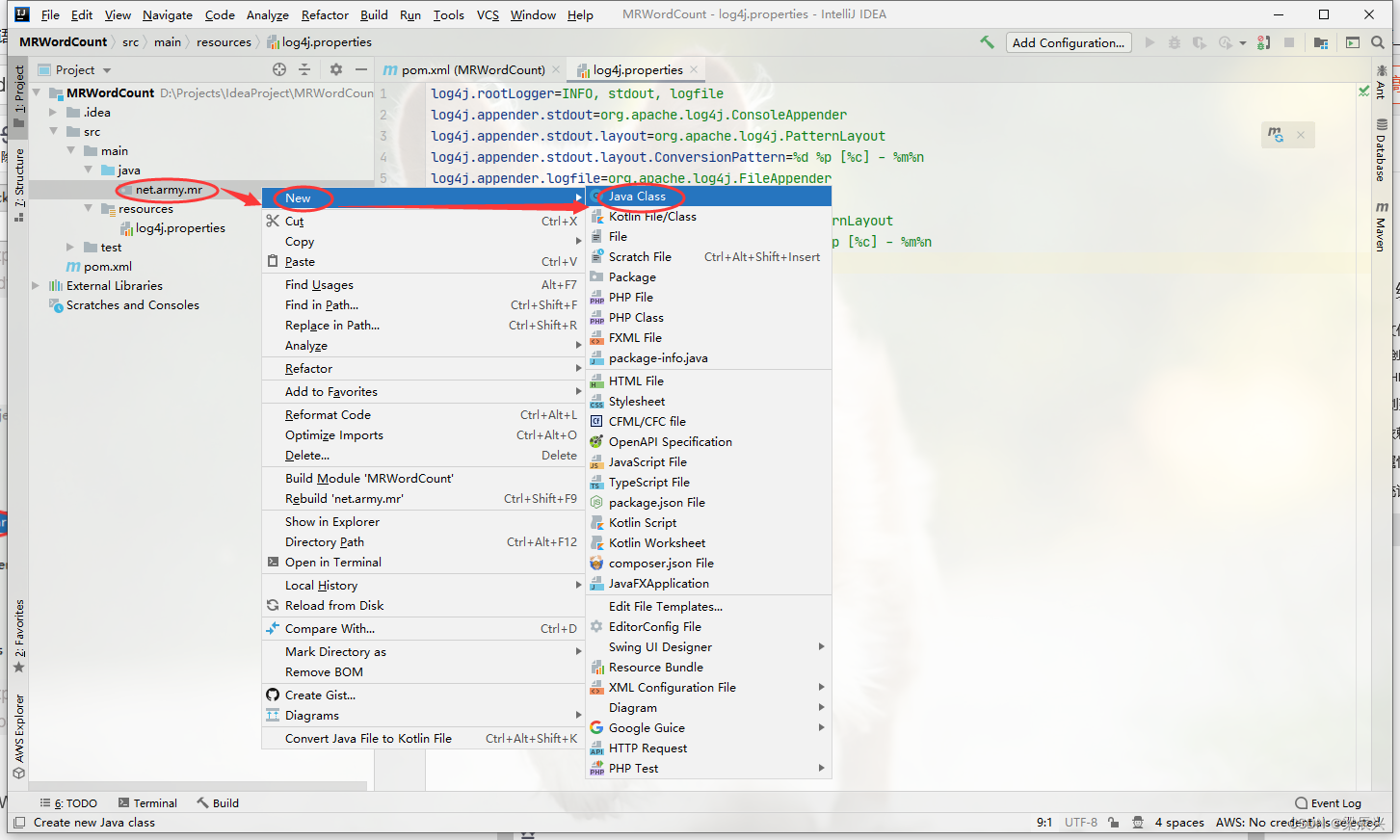
Task: Open the Structure tool window
Action: (x=19, y=186)
